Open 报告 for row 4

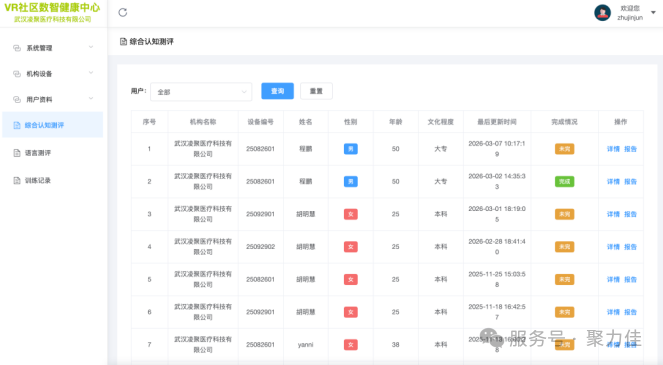(630, 247)
